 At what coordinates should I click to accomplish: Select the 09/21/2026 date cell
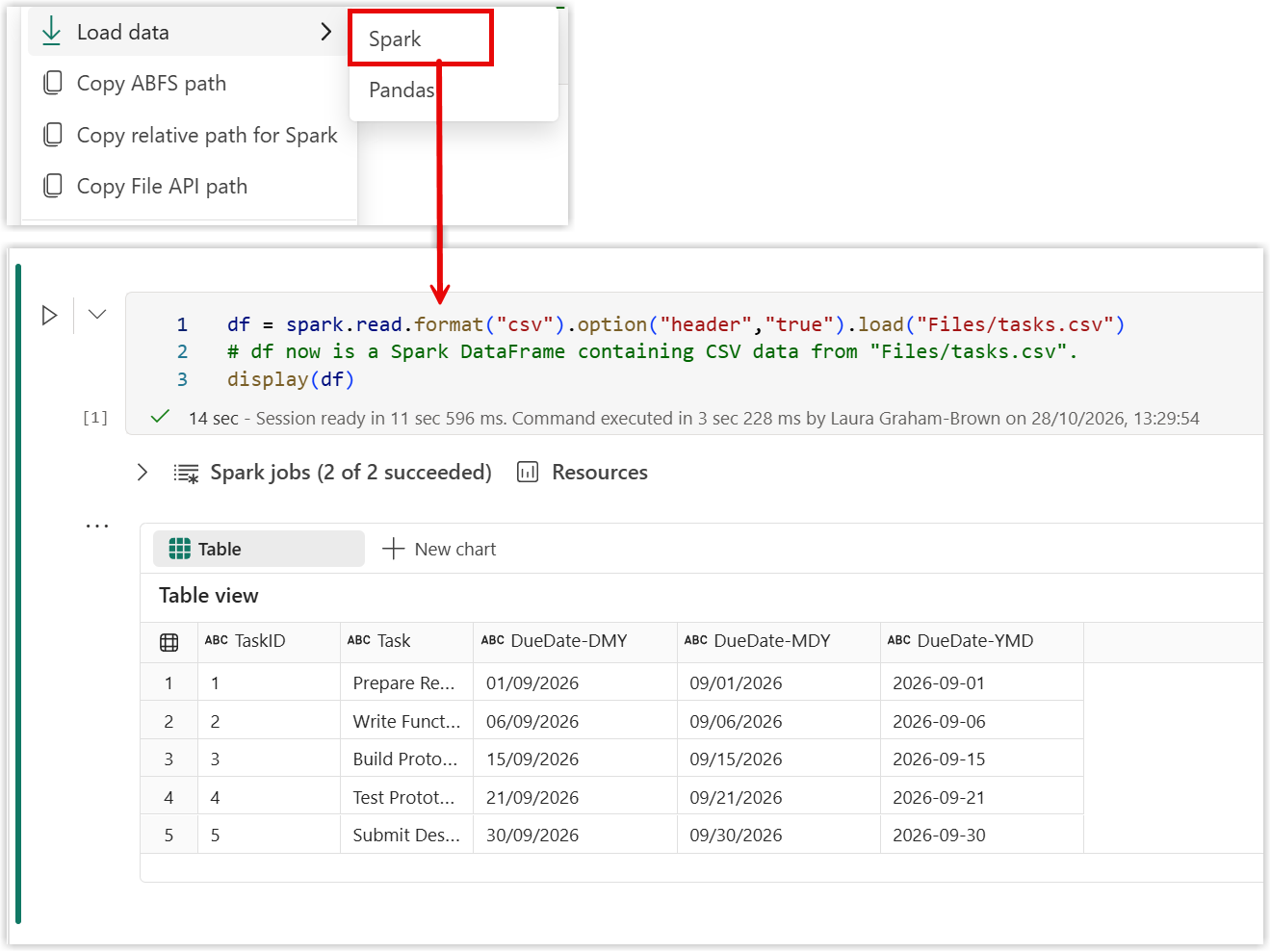(778, 797)
